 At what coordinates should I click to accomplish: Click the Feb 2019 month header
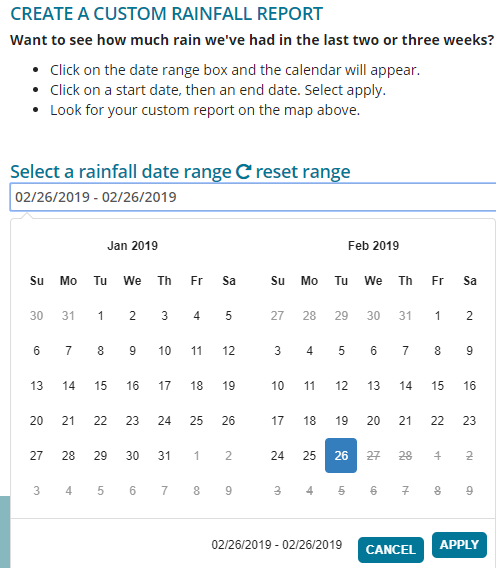[x=374, y=246]
